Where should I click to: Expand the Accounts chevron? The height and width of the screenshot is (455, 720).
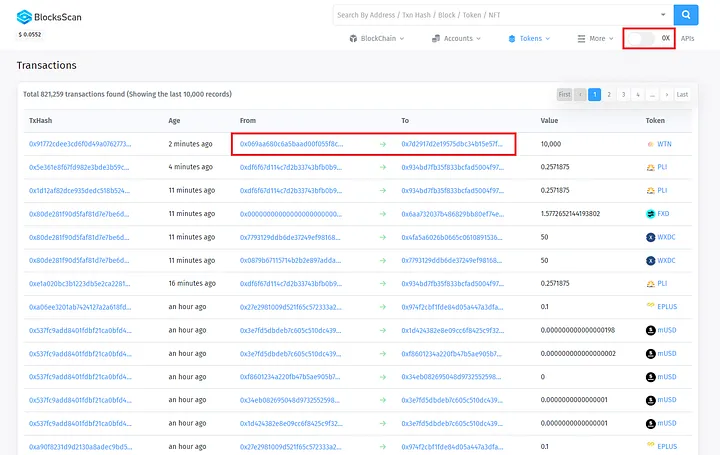478,39
